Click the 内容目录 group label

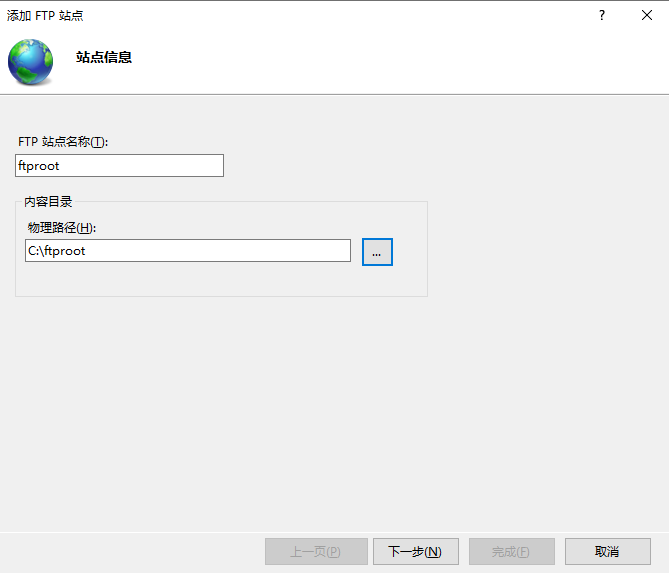pyautogui.click(x=48, y=201)
